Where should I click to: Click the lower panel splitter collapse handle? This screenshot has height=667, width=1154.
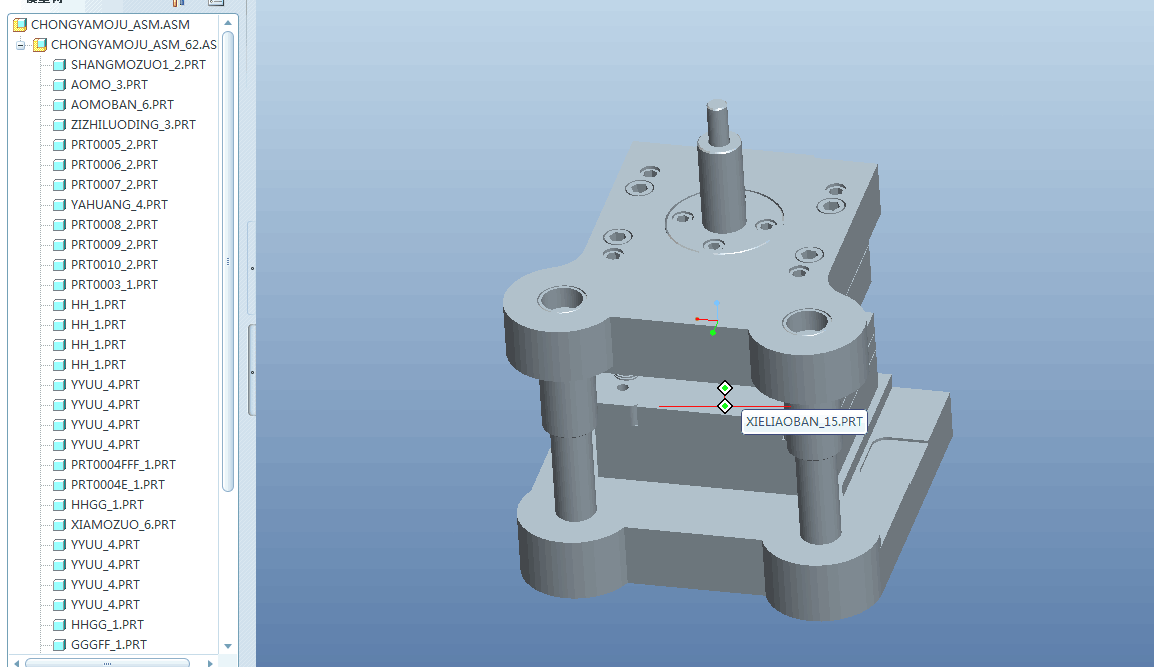click(x=252, y=372)
